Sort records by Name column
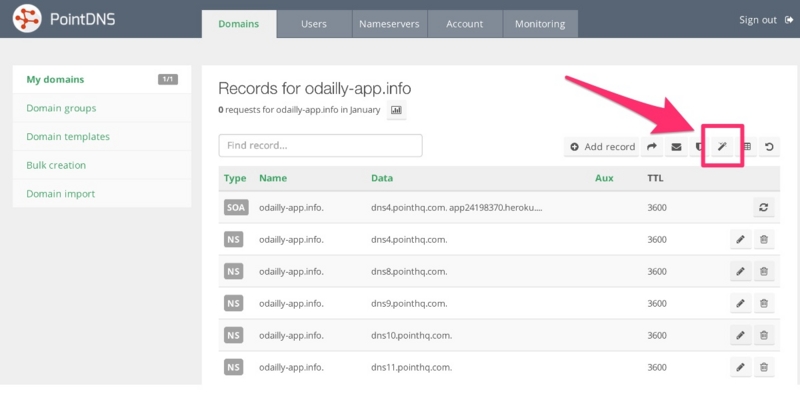 pos(273,178)
